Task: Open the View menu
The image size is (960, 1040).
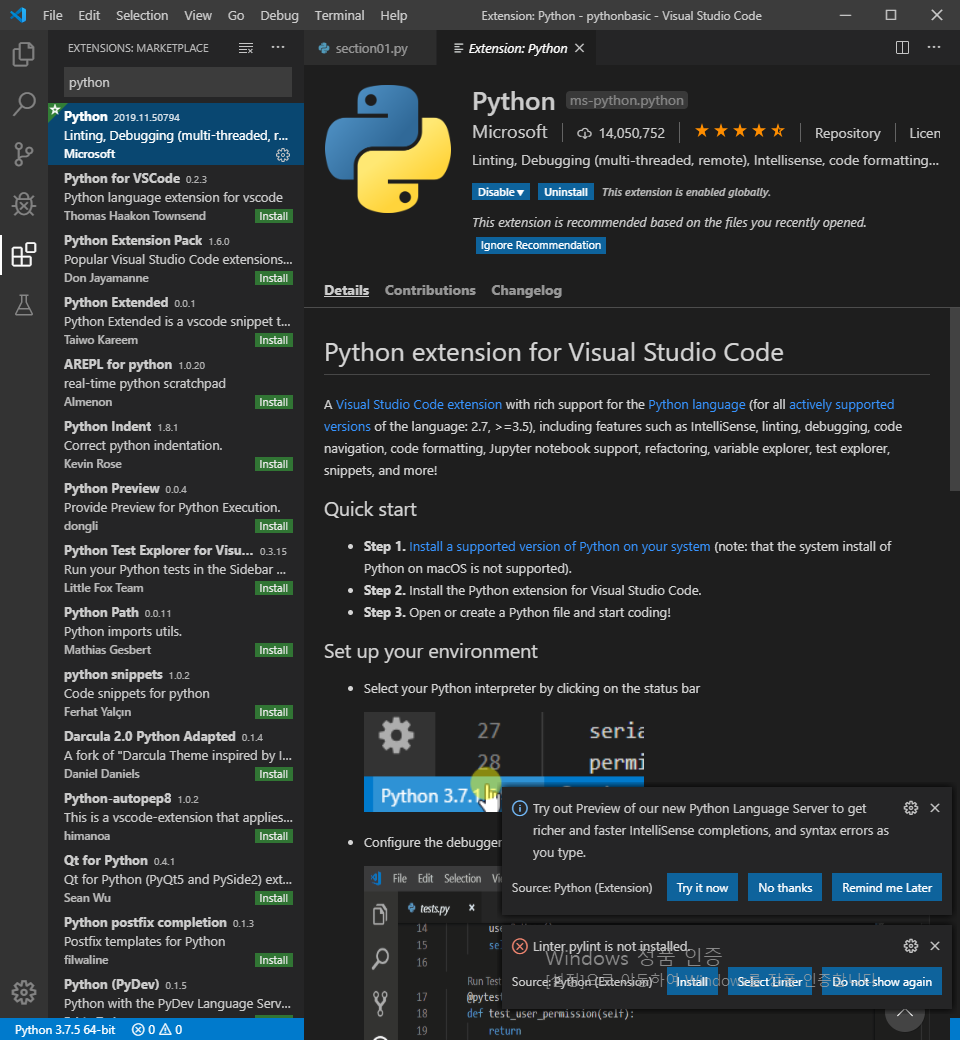Action: click(x=198, y=15)
